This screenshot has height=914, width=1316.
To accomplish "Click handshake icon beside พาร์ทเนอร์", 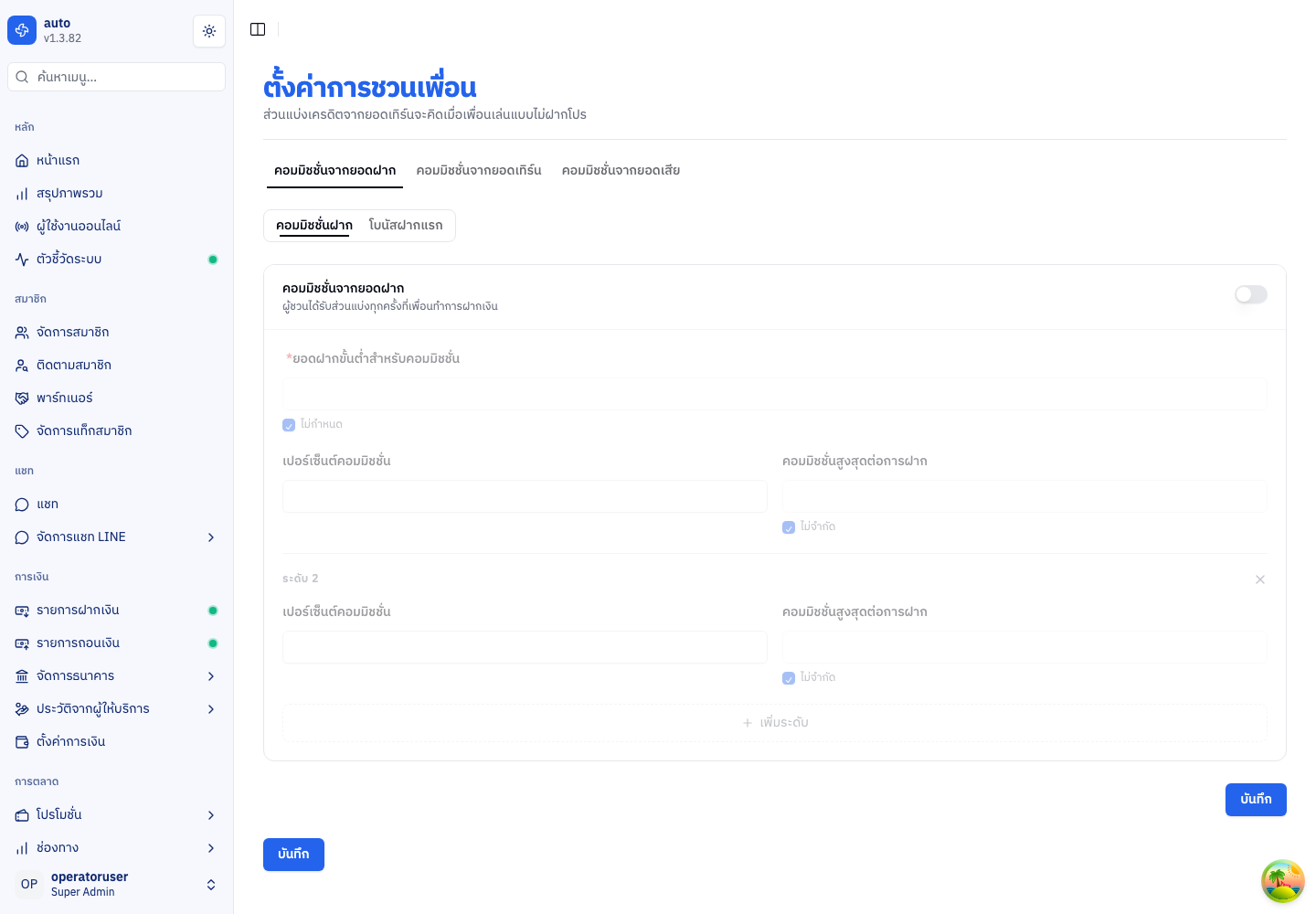I will coord(22,399).
